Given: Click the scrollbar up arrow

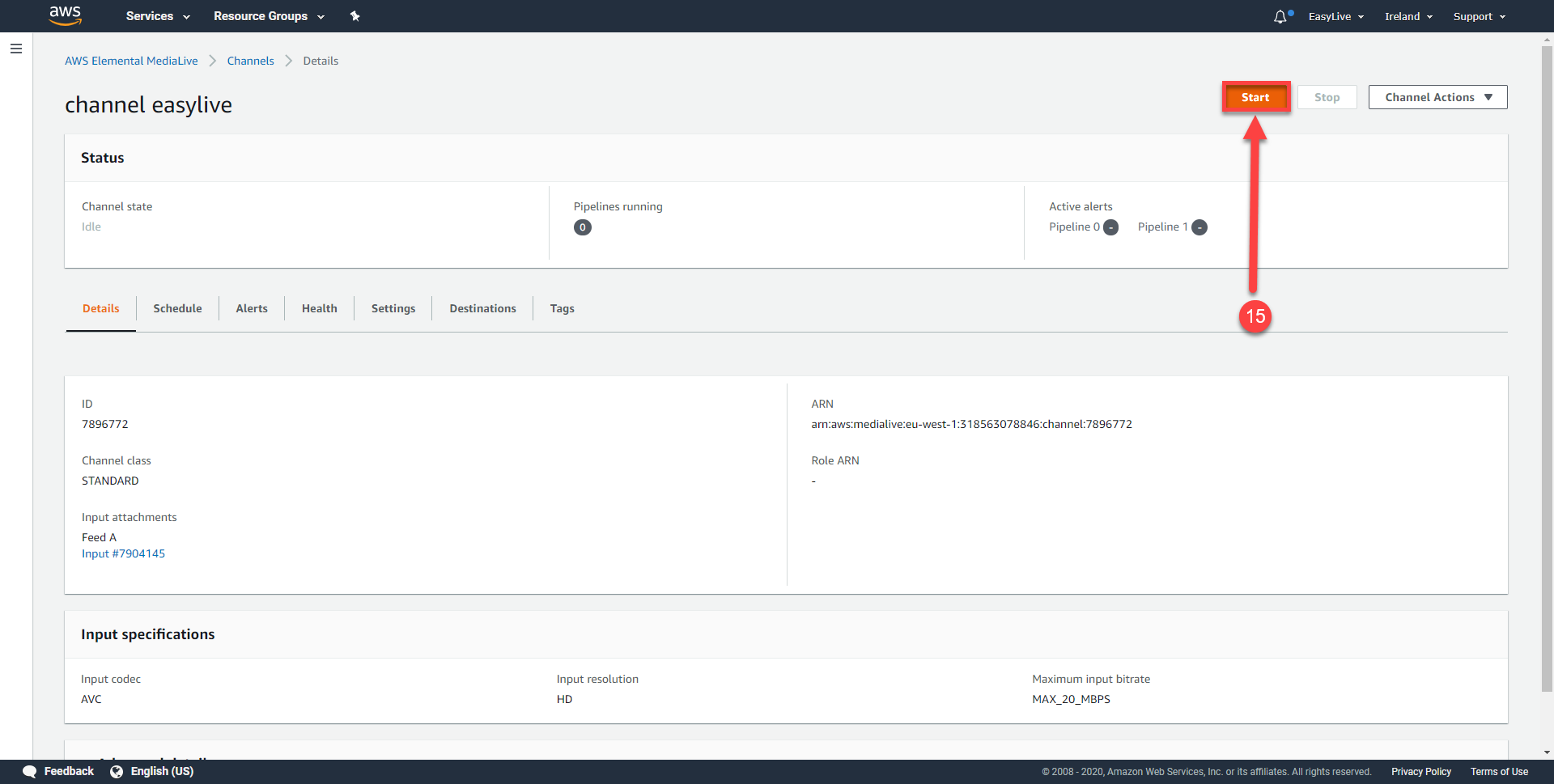Looking at the screenshot, I should click(1547, 39).
